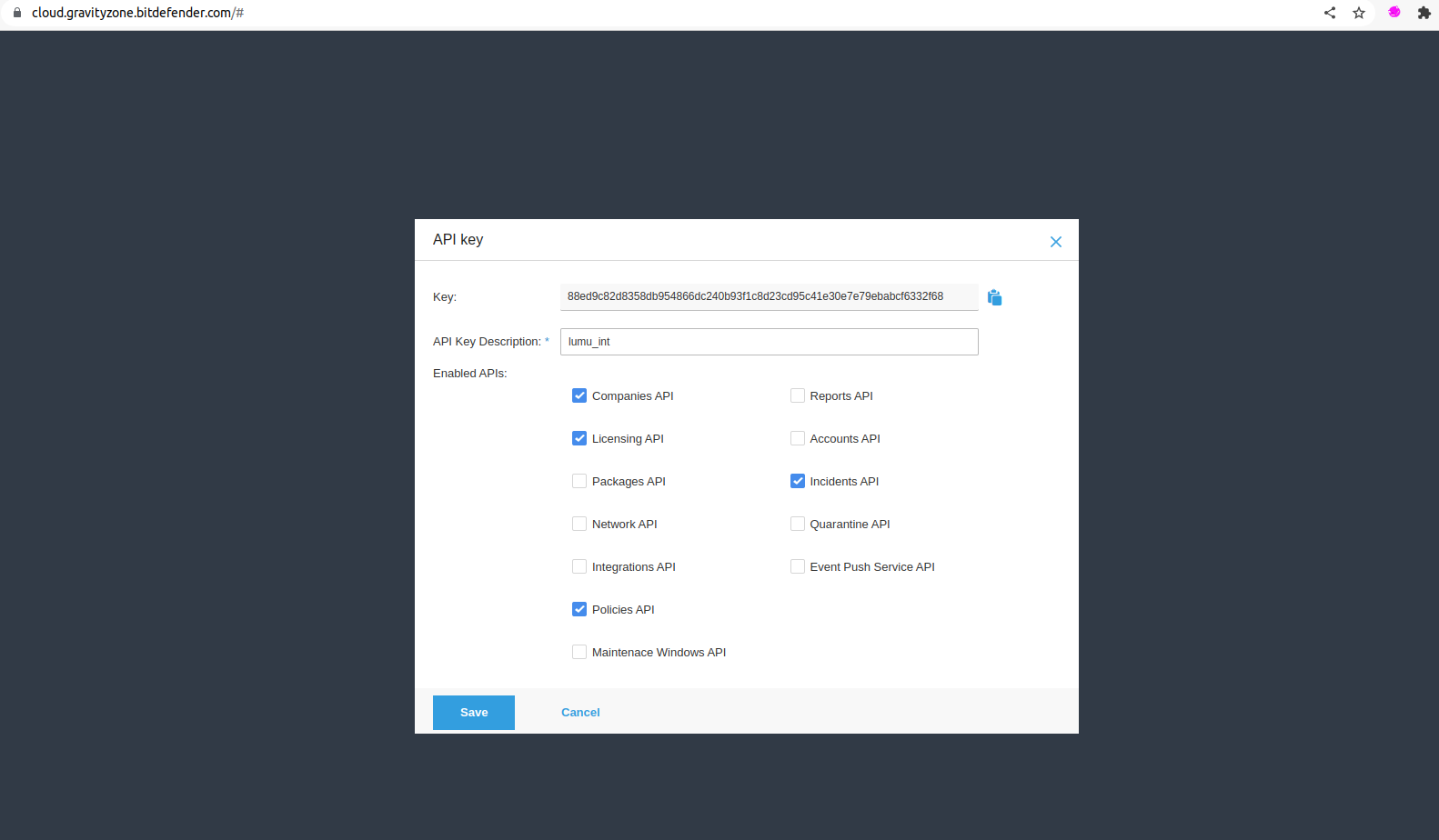Click the API Key Description field
1439x840 pixels.
click(x=769, y=342)
